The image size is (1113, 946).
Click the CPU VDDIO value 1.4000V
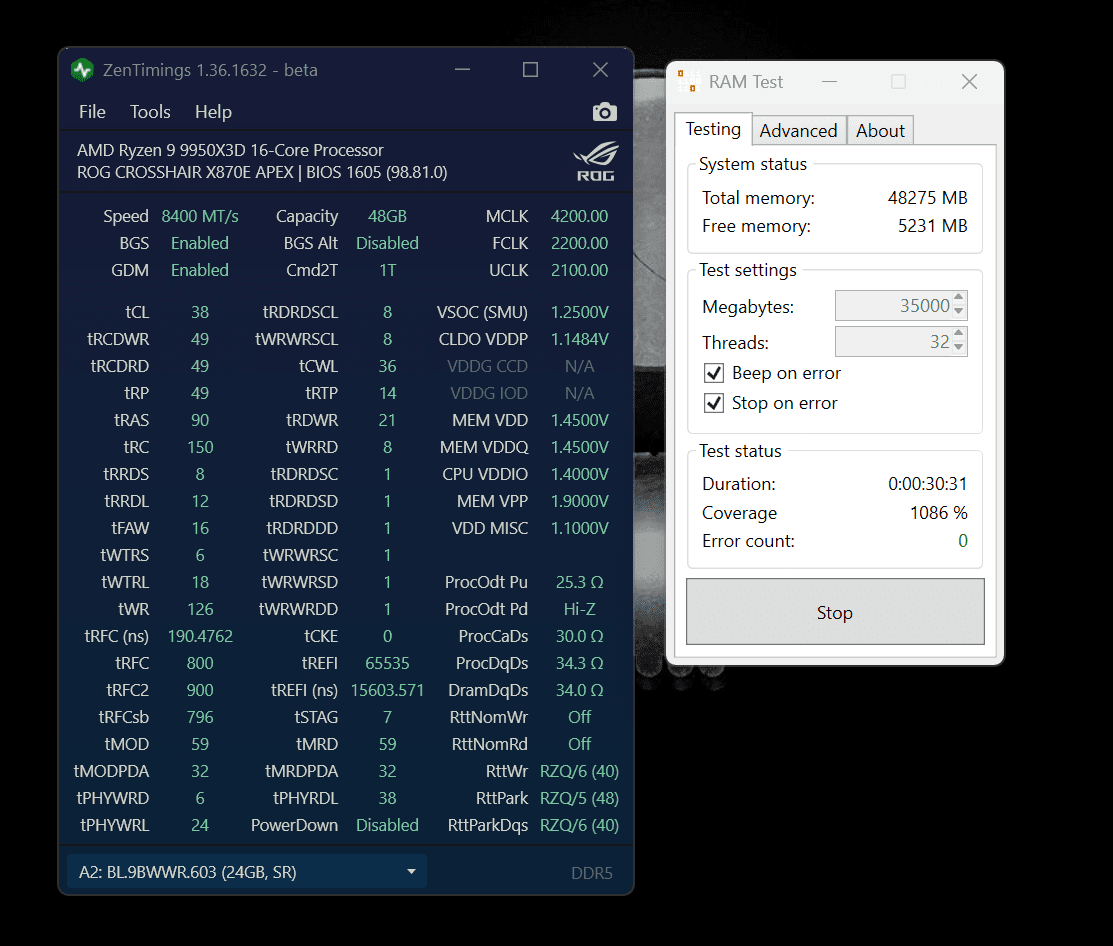pos(579,474)
